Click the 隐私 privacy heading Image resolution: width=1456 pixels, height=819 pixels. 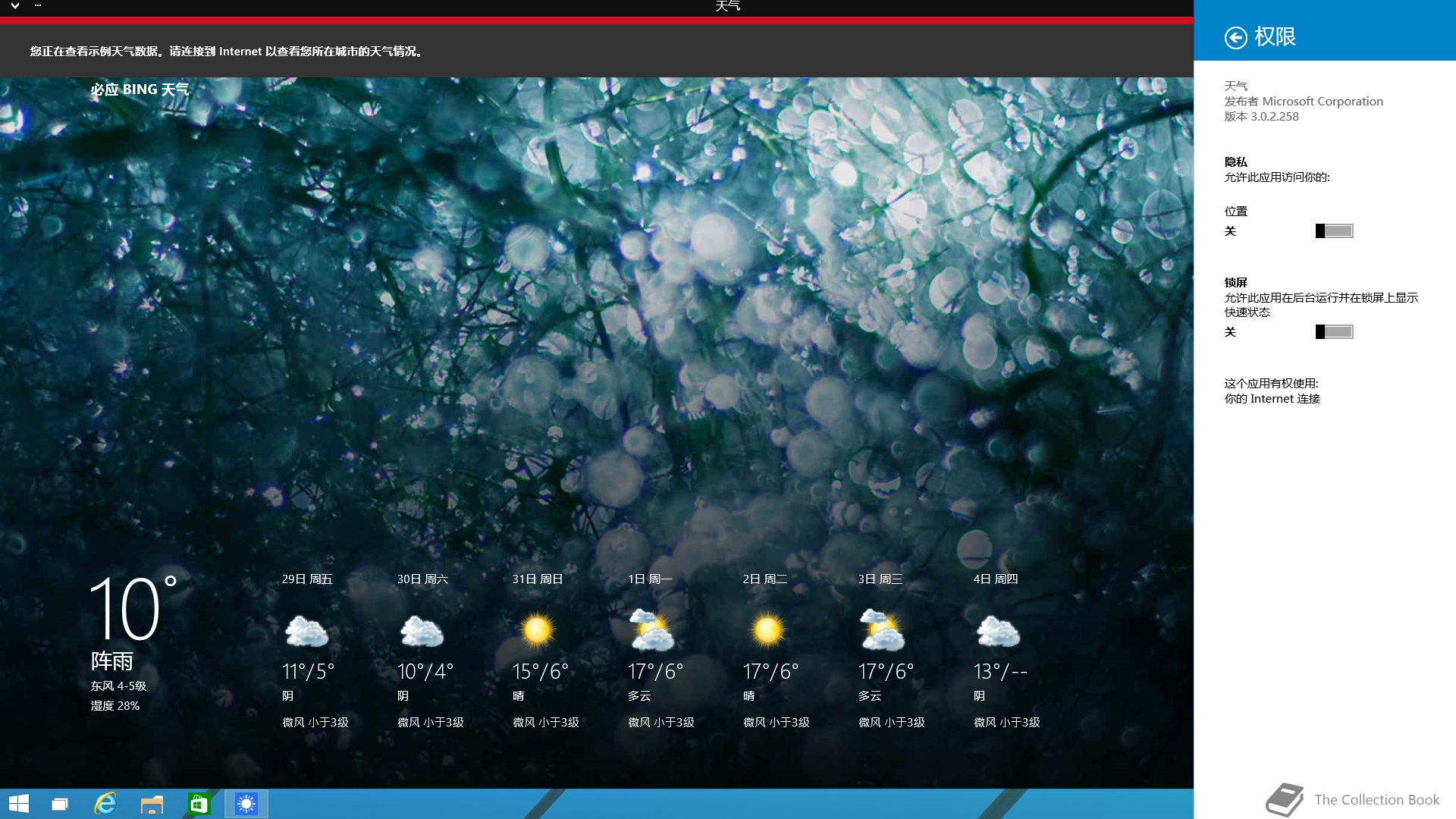(x=1236, y=162)
